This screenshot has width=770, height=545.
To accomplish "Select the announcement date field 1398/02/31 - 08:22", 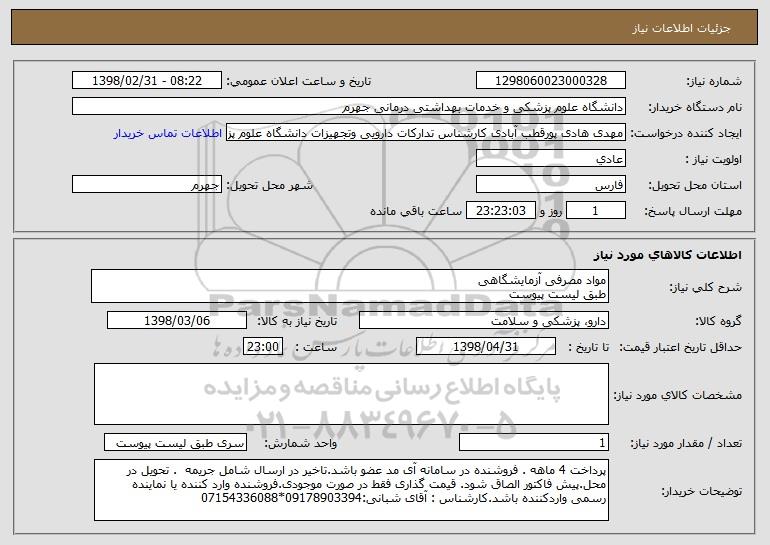I will [147, 81].
